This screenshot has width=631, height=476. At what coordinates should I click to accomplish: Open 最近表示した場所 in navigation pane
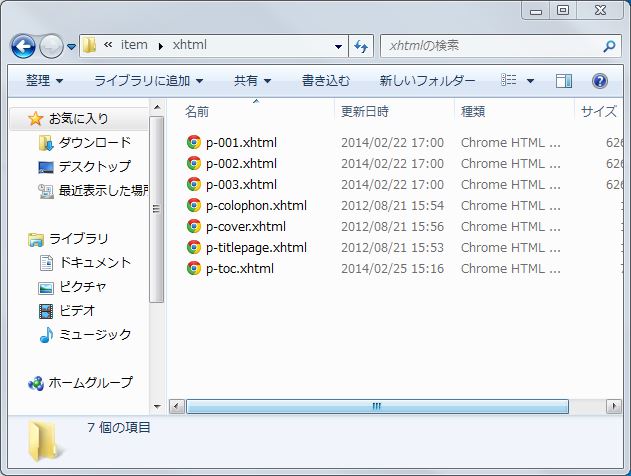coord(104,190)
